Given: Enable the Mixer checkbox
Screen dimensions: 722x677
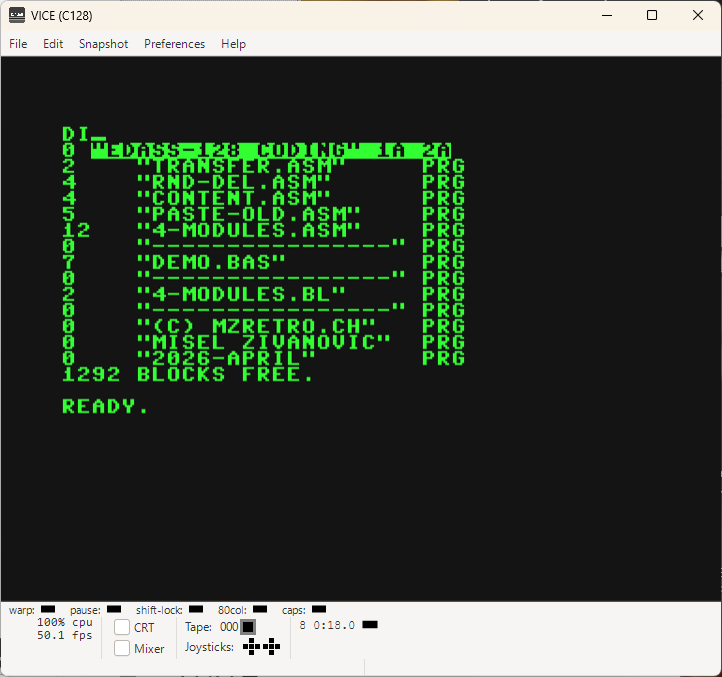Looking at the screenshot, I should tap(122, 648).
